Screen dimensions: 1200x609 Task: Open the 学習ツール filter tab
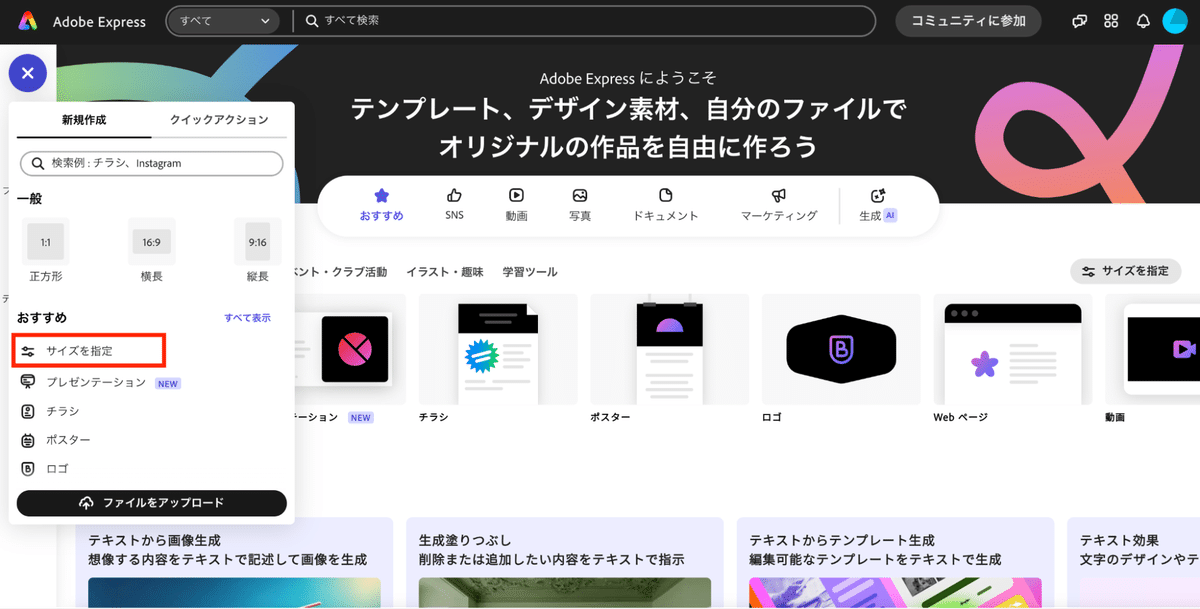click(x=530, y=272)
